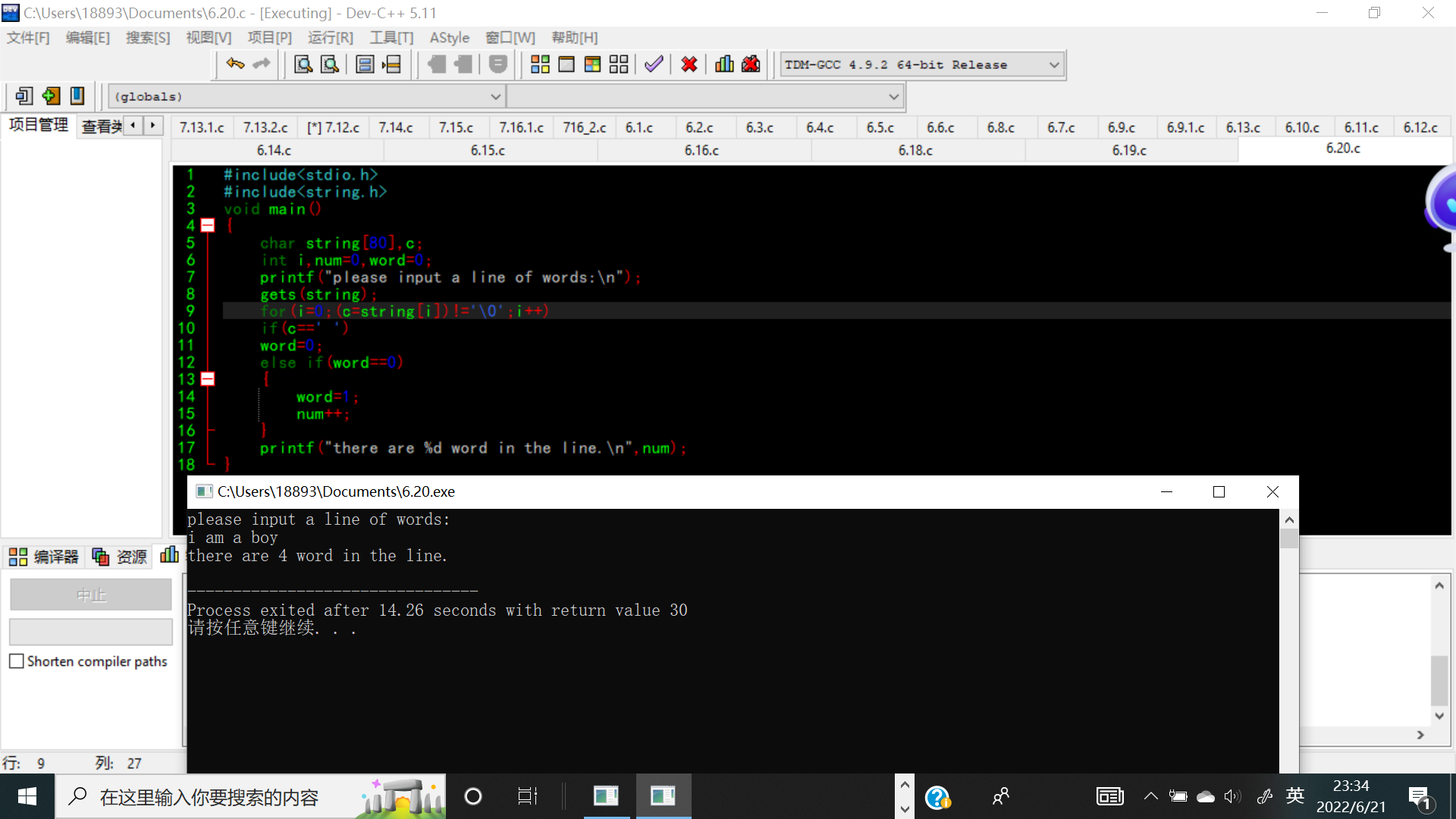
Task: Click the printf line 17 in code
Action: click(473, 448)
